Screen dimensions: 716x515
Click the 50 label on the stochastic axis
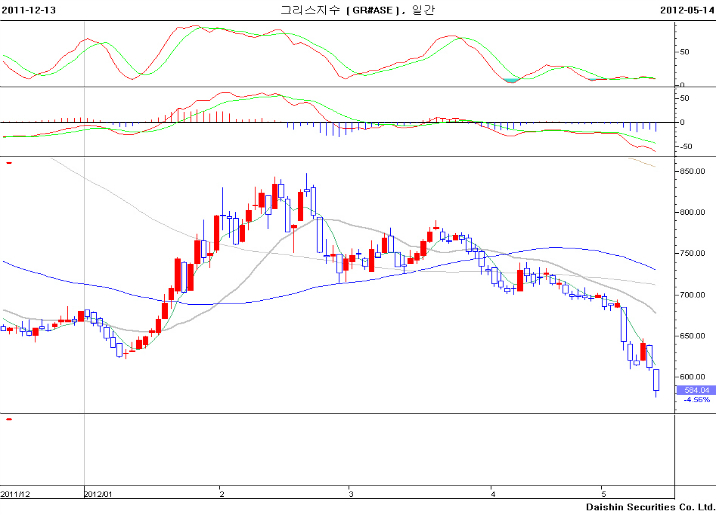point(685,51)
